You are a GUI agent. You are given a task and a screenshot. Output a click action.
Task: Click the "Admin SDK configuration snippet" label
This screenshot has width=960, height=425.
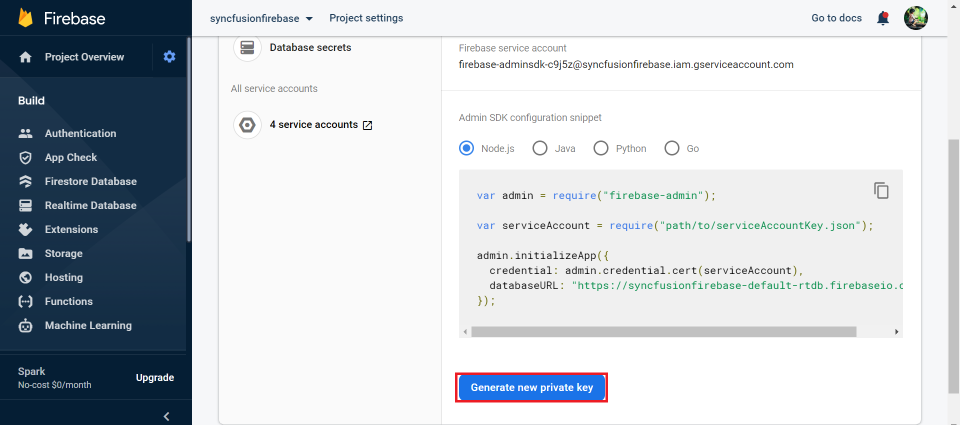[530, 117]
